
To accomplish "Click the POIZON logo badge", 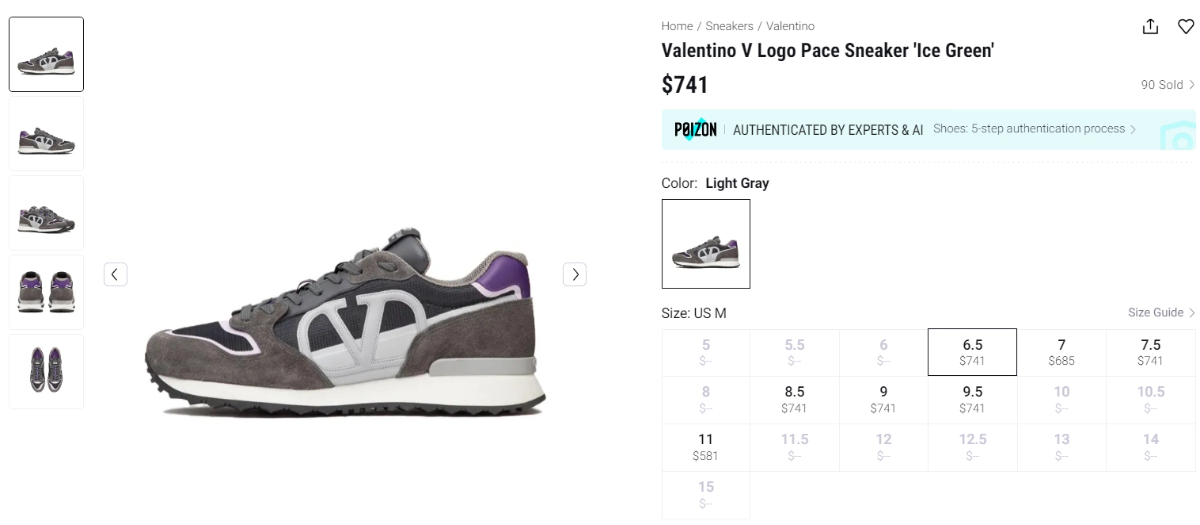I will coord(695,130).
